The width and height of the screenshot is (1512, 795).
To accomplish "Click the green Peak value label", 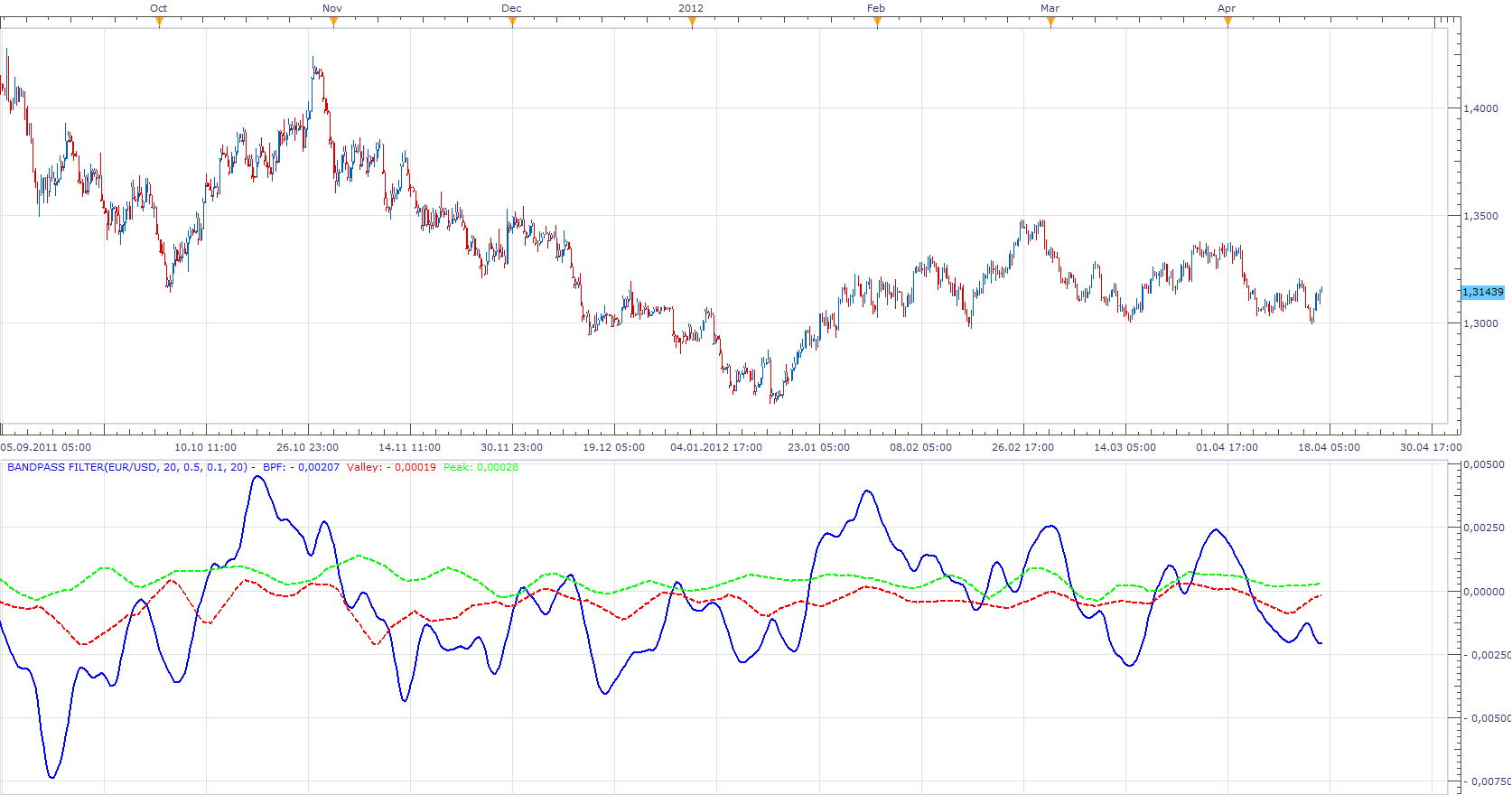I will (x=481, y=467).
